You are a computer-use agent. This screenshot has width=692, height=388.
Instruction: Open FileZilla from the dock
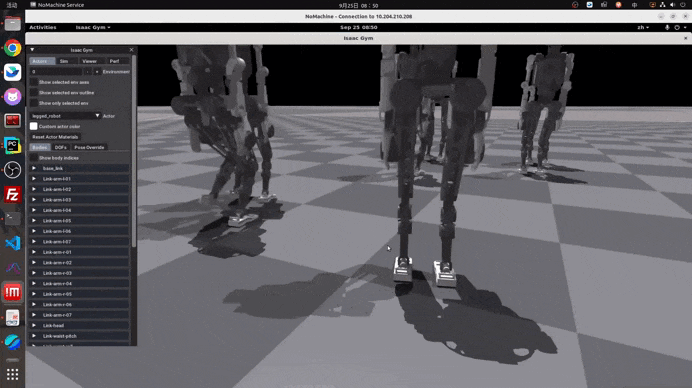(x=12, y=194)
